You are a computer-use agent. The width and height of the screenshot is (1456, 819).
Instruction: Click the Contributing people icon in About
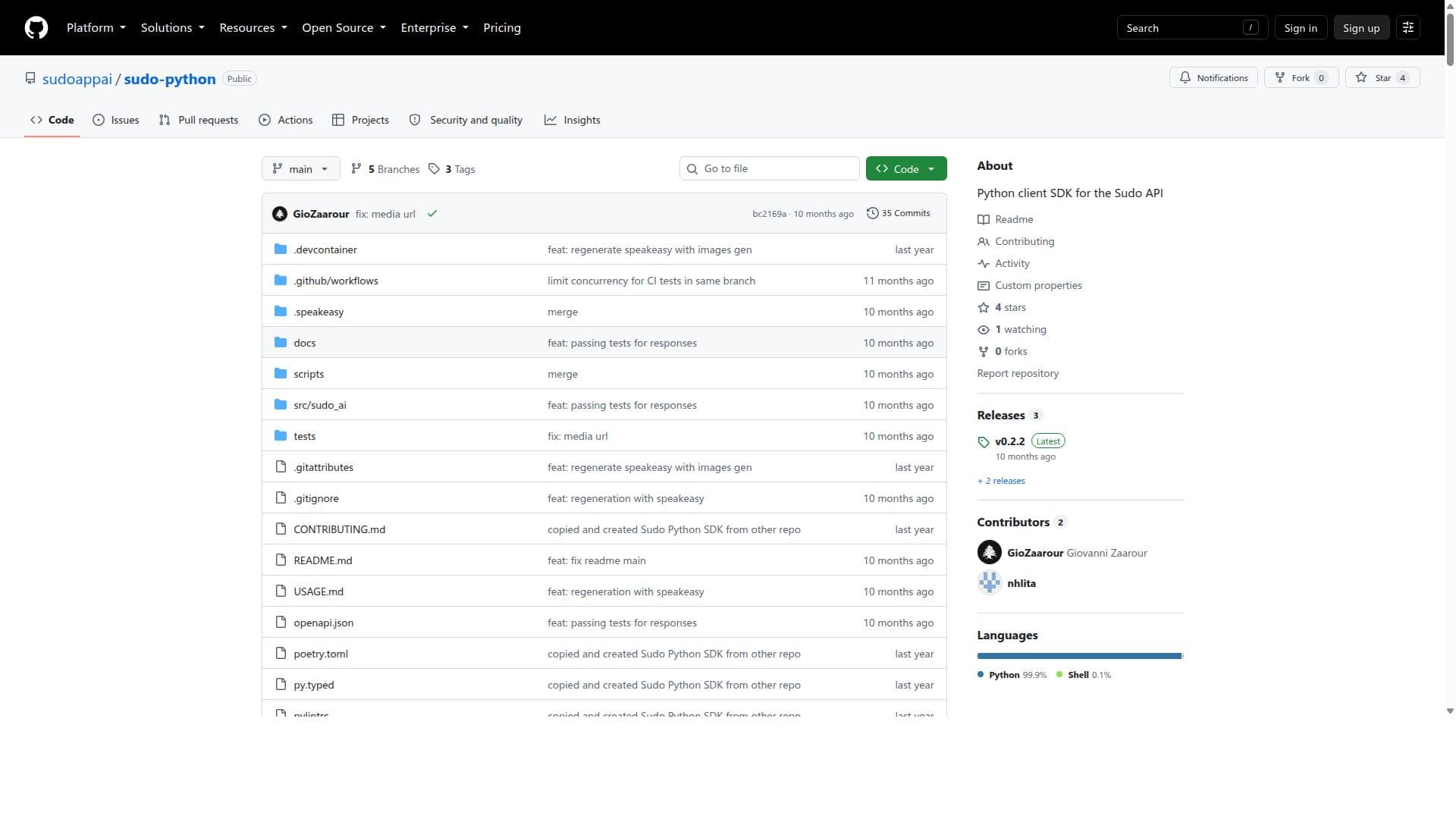(984, 242)
